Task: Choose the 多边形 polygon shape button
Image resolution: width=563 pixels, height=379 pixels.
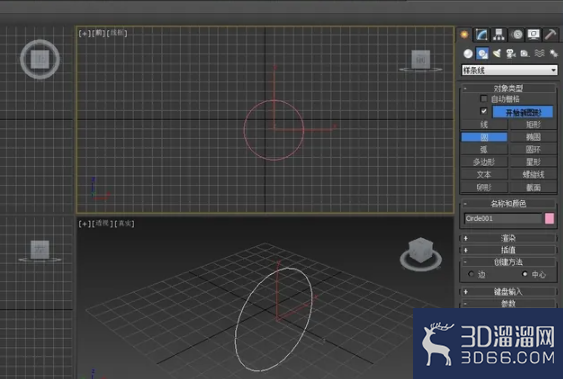Action: point(484,162)
